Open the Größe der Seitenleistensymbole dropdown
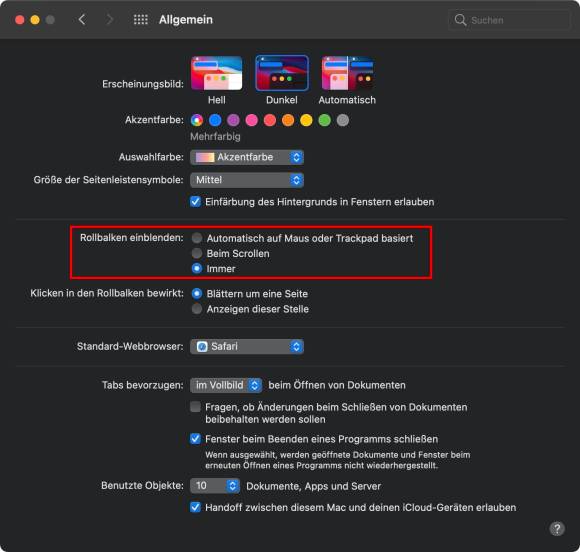580x552 pixels. point(247,180)
